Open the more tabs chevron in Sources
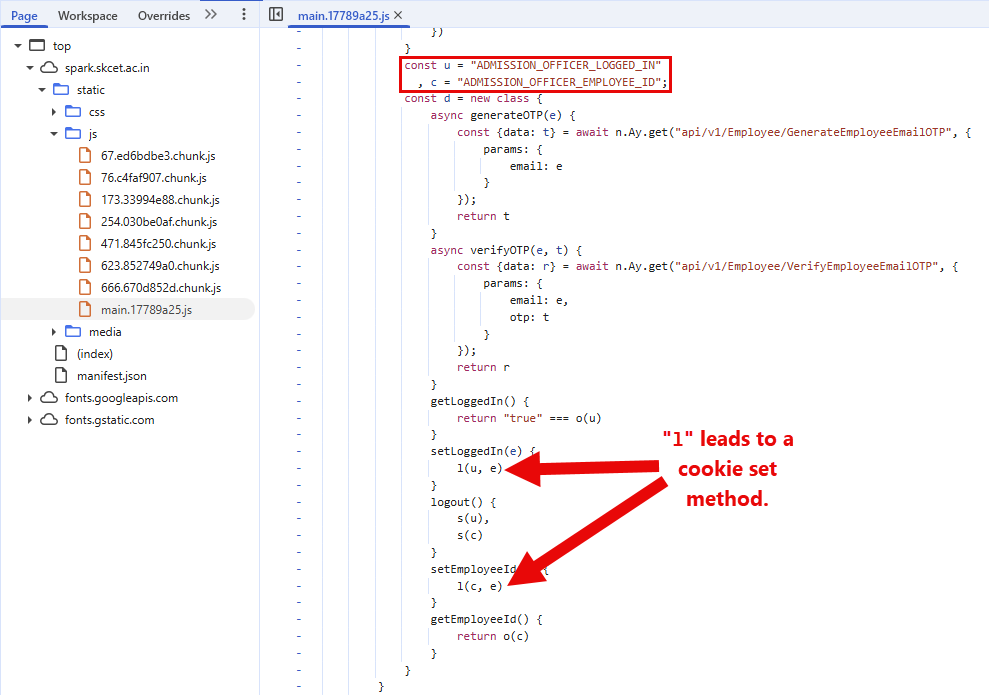 coord(210,15)
